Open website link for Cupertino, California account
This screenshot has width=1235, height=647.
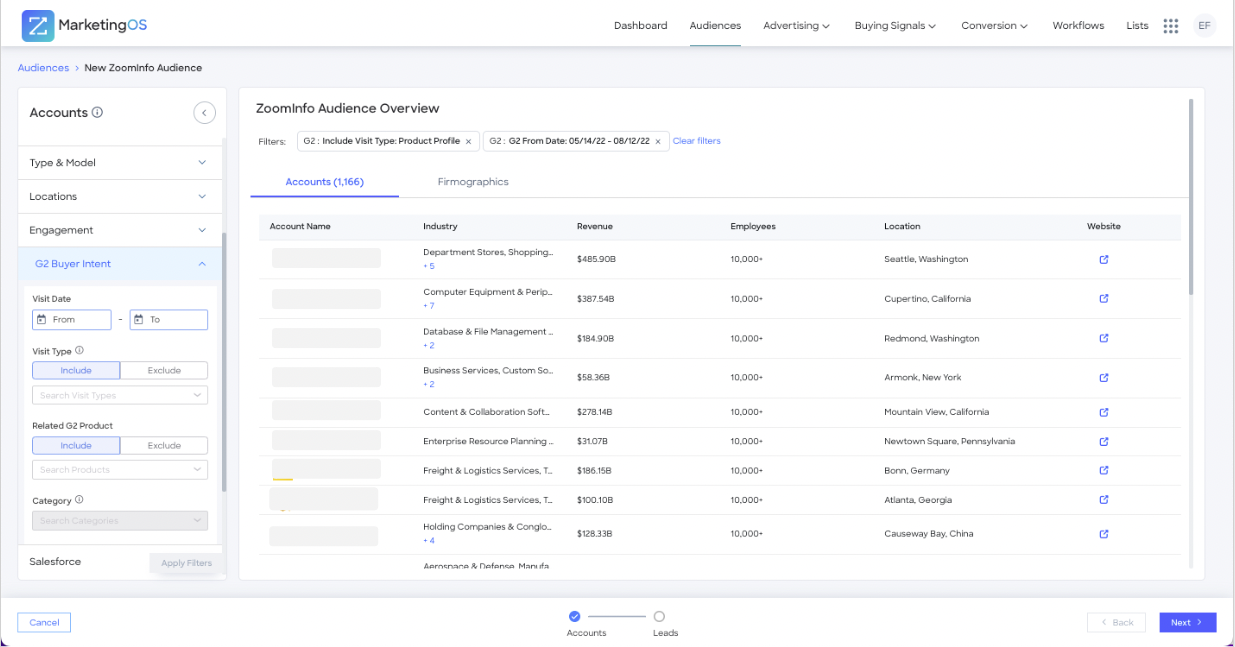pyautogui.click(x=1104, y=298)
